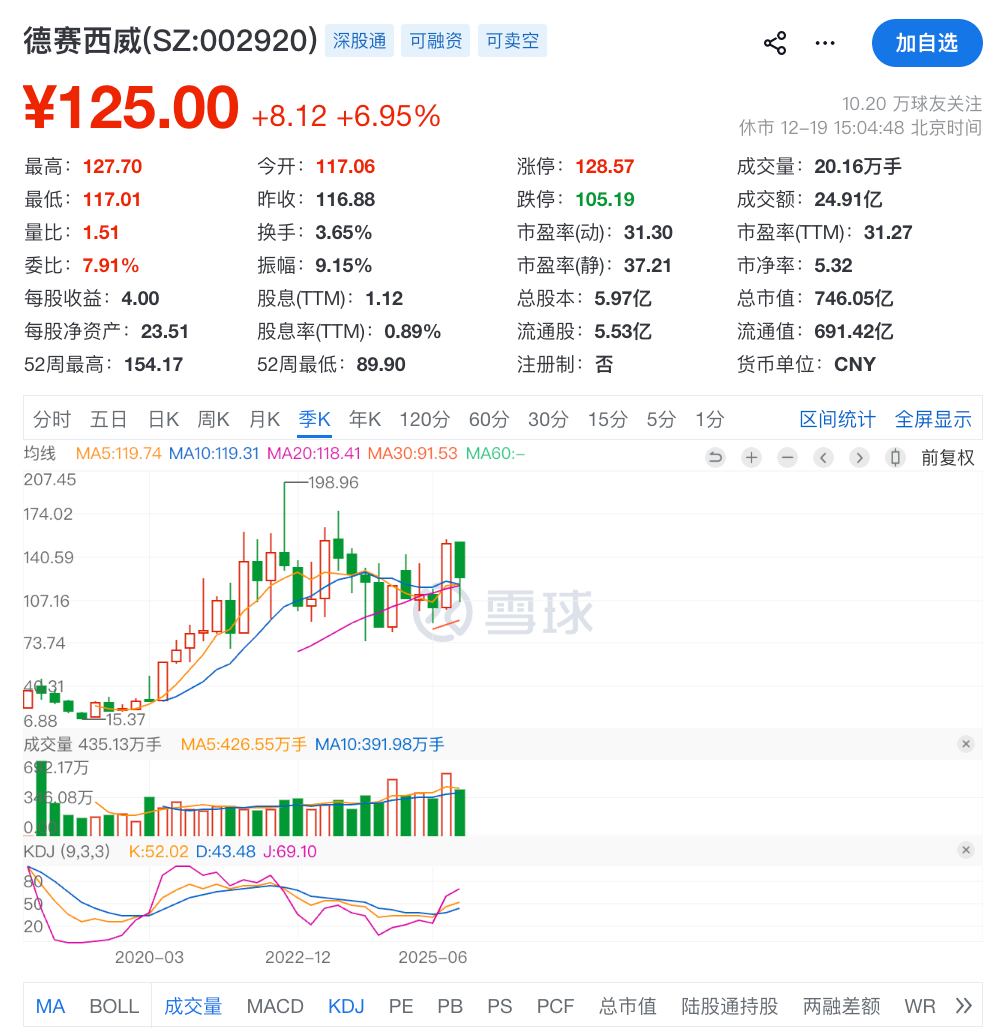Screen dimensions: 1008x1036
Task: Toggle PS indicator
Action: coord(499,1006)
